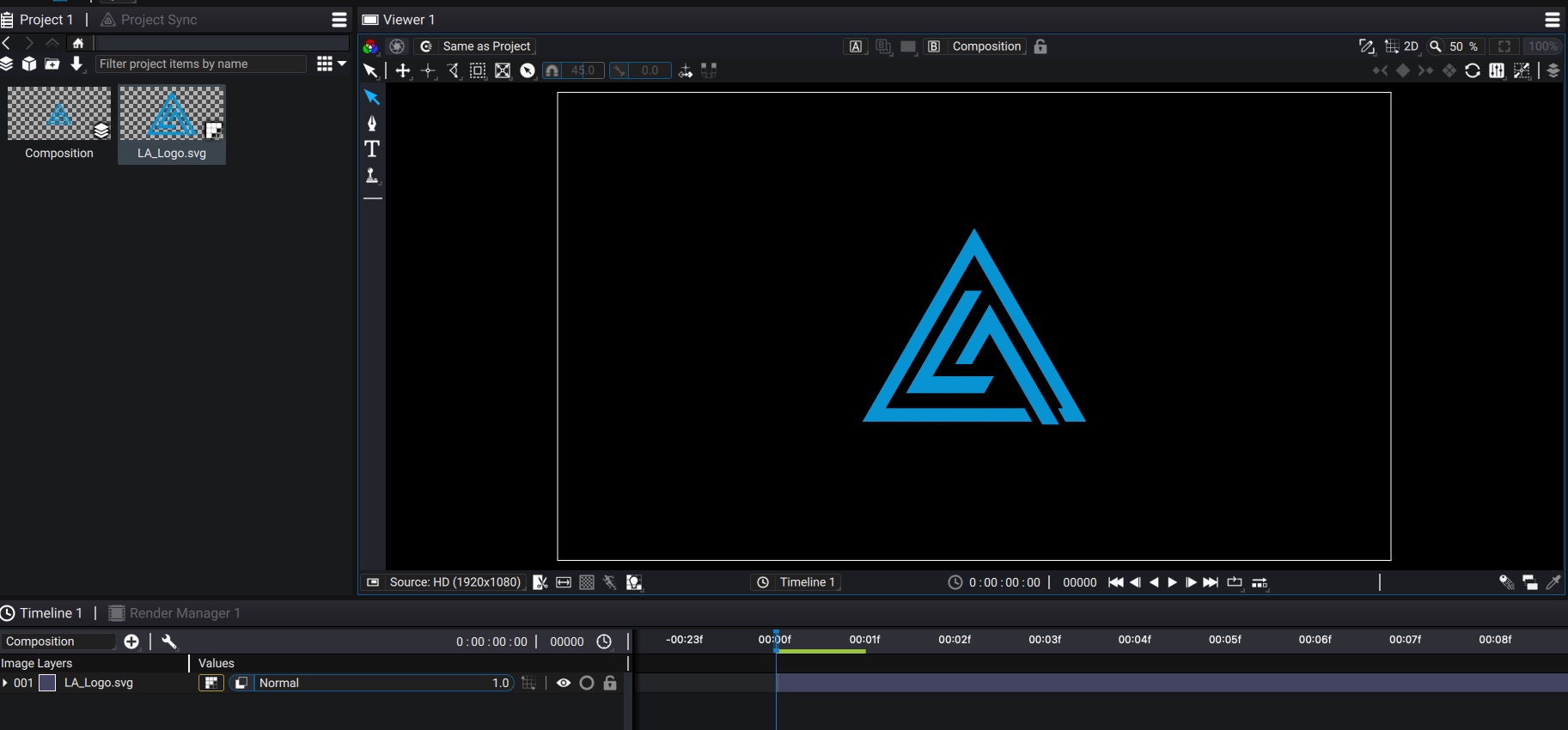Select the Pen tool in side toolbar

[x=372, y=123]
